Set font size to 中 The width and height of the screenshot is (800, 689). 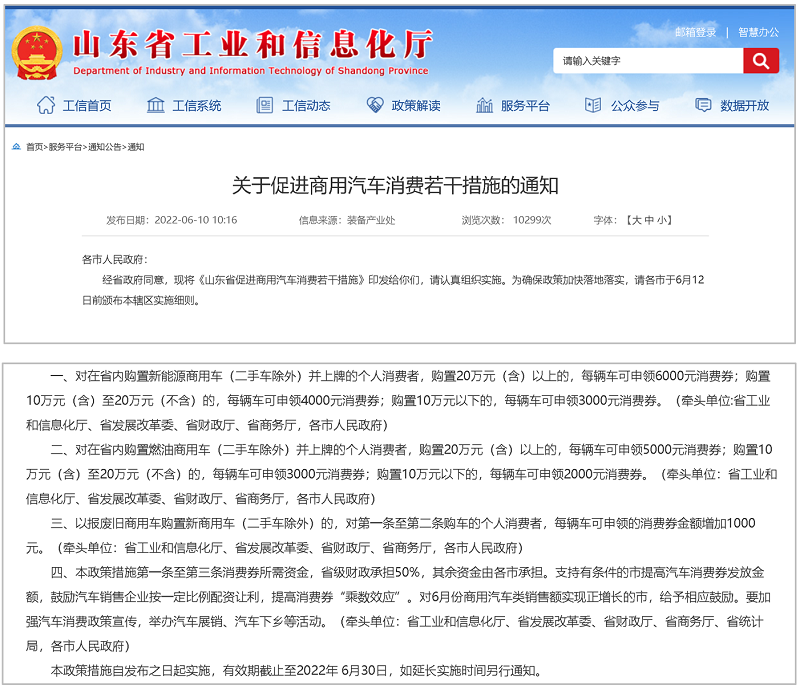click(x=649, y=220)
